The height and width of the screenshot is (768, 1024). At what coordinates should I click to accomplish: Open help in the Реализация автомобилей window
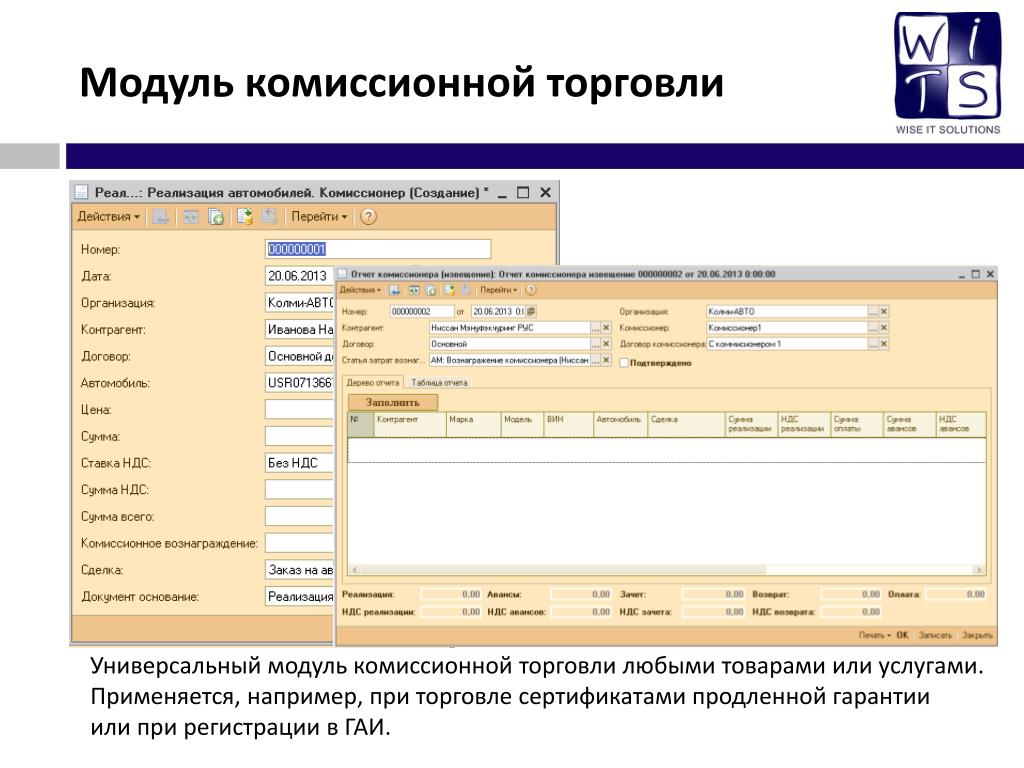368,216
